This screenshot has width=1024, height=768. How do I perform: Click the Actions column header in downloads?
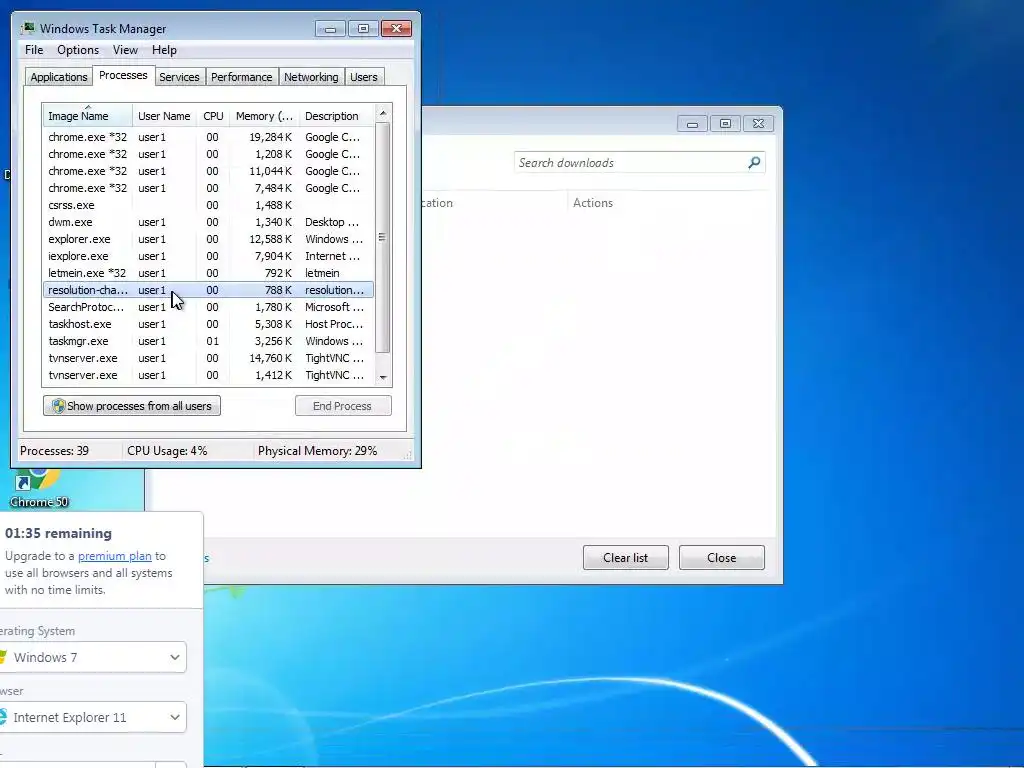click(592, 202)
